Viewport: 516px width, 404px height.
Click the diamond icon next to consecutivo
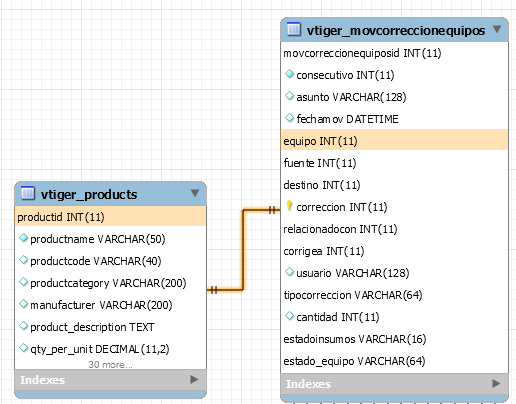tap(289, 74)
